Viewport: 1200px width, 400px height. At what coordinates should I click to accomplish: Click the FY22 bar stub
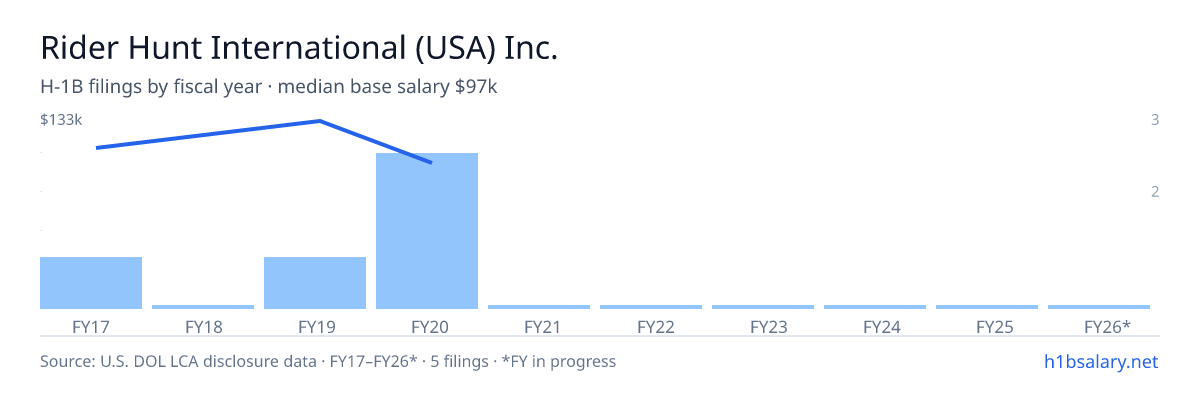[x=651, y=307]
